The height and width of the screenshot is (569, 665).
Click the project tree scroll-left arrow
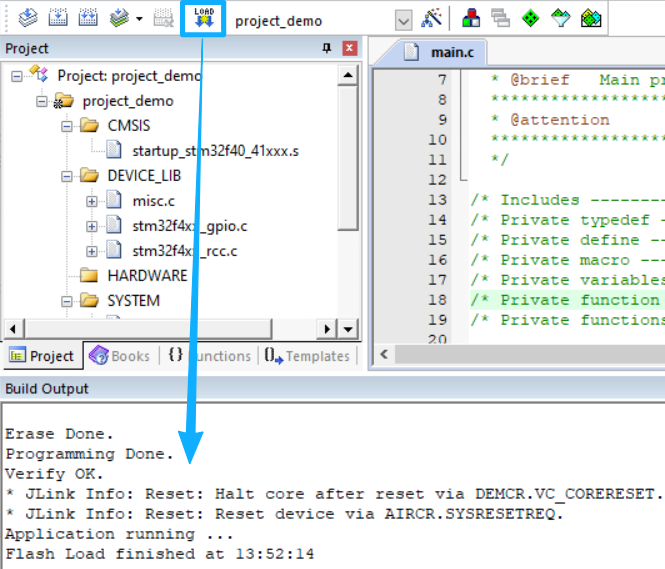click(x=13, y=329)
